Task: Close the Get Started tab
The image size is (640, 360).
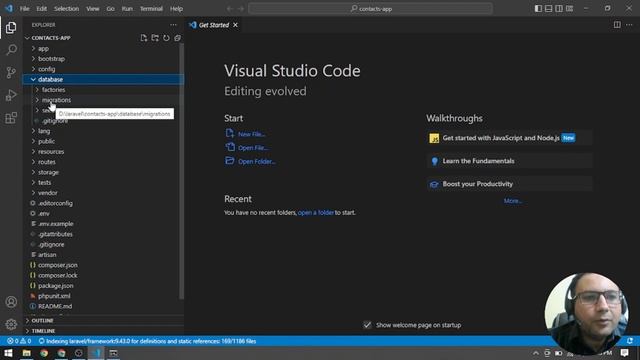Action: click(236, 25)
